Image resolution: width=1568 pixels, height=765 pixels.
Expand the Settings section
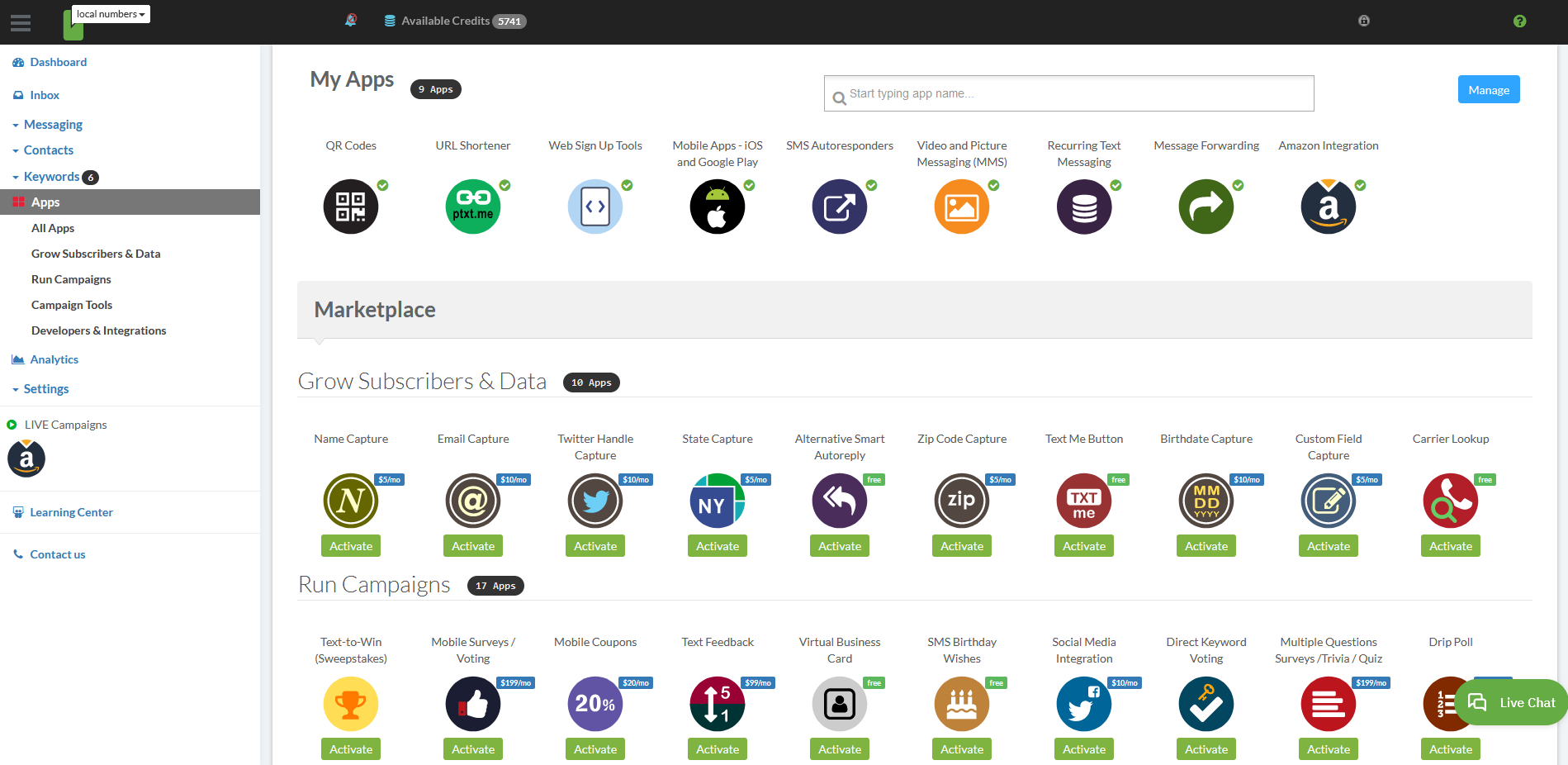click(46, 388)
